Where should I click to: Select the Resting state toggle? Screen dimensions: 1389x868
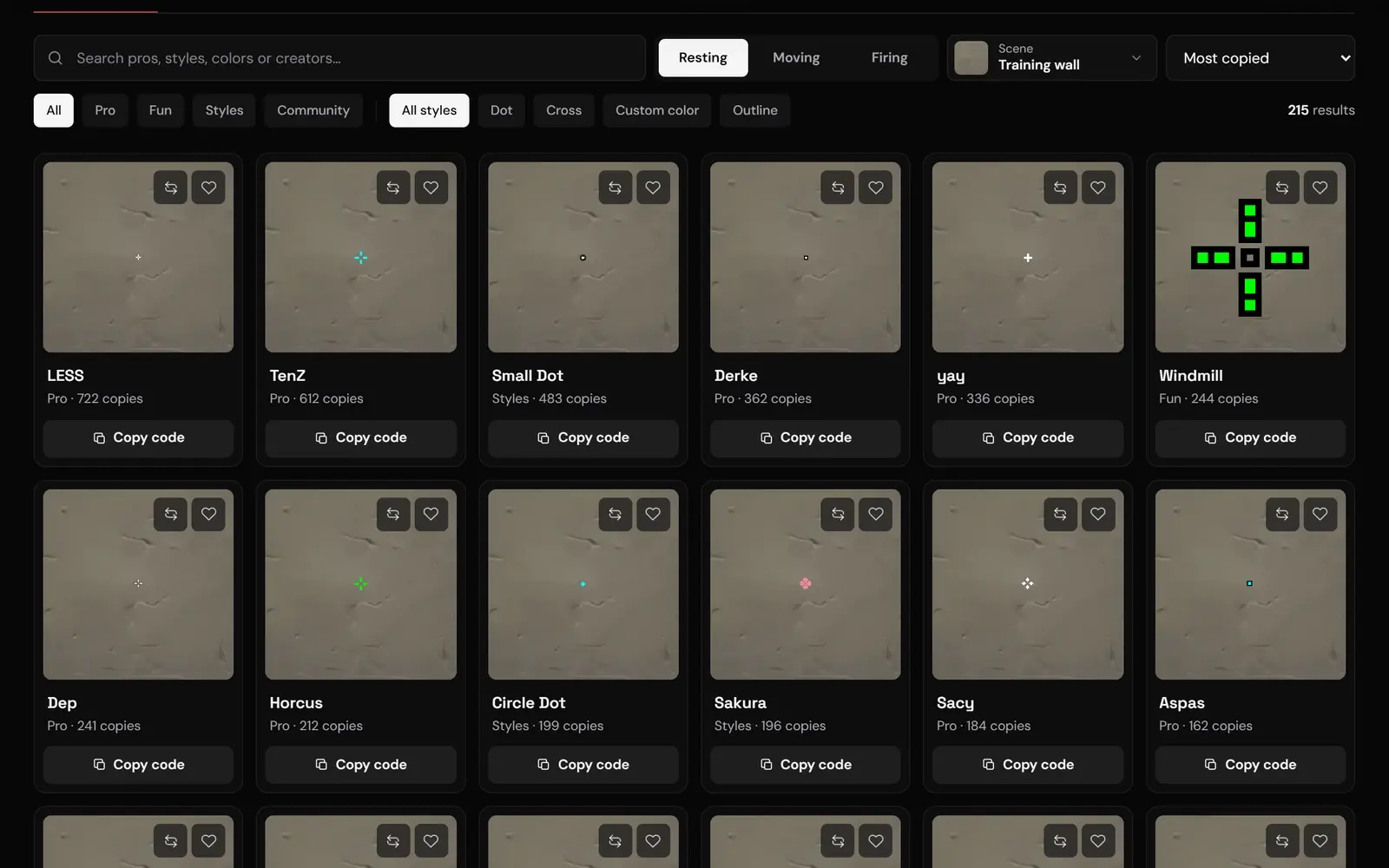pos(703,57)
